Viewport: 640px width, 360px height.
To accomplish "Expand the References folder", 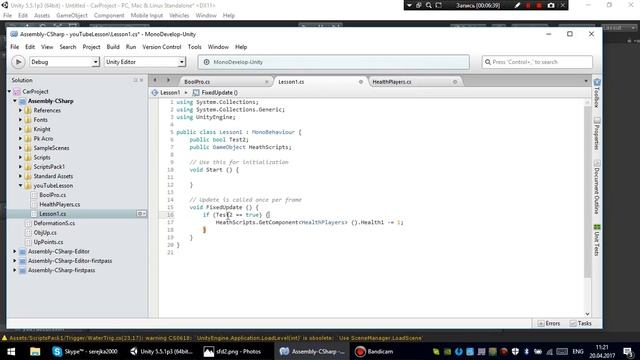I will tap(20, 110).
